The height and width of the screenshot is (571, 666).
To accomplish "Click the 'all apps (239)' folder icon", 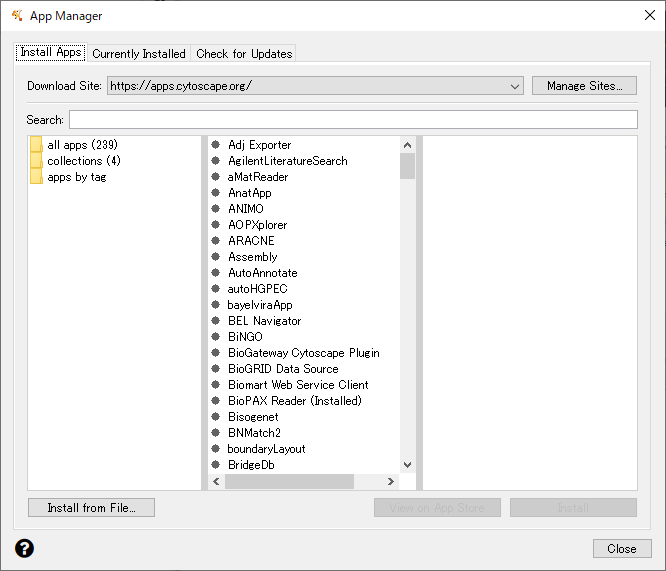I will click(36, 145).
